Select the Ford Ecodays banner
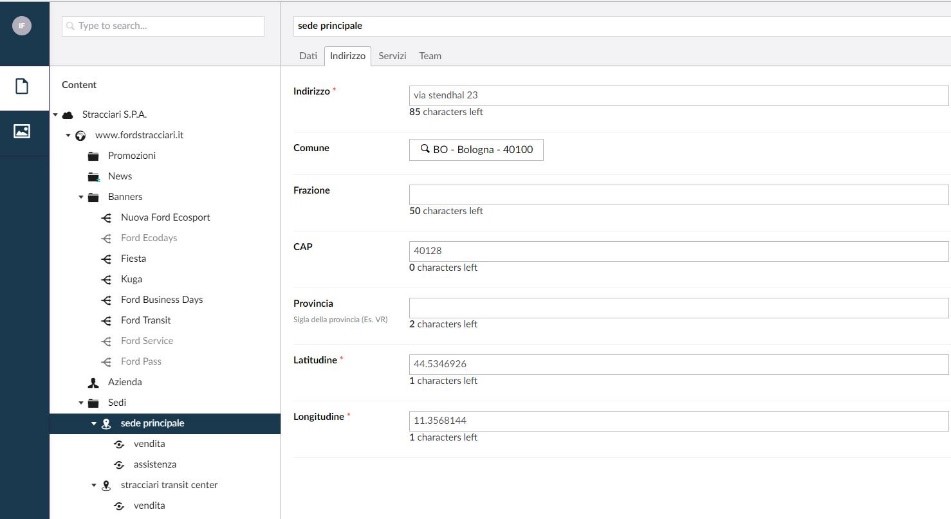Viewport: 951px width, 519px height. 149,238
